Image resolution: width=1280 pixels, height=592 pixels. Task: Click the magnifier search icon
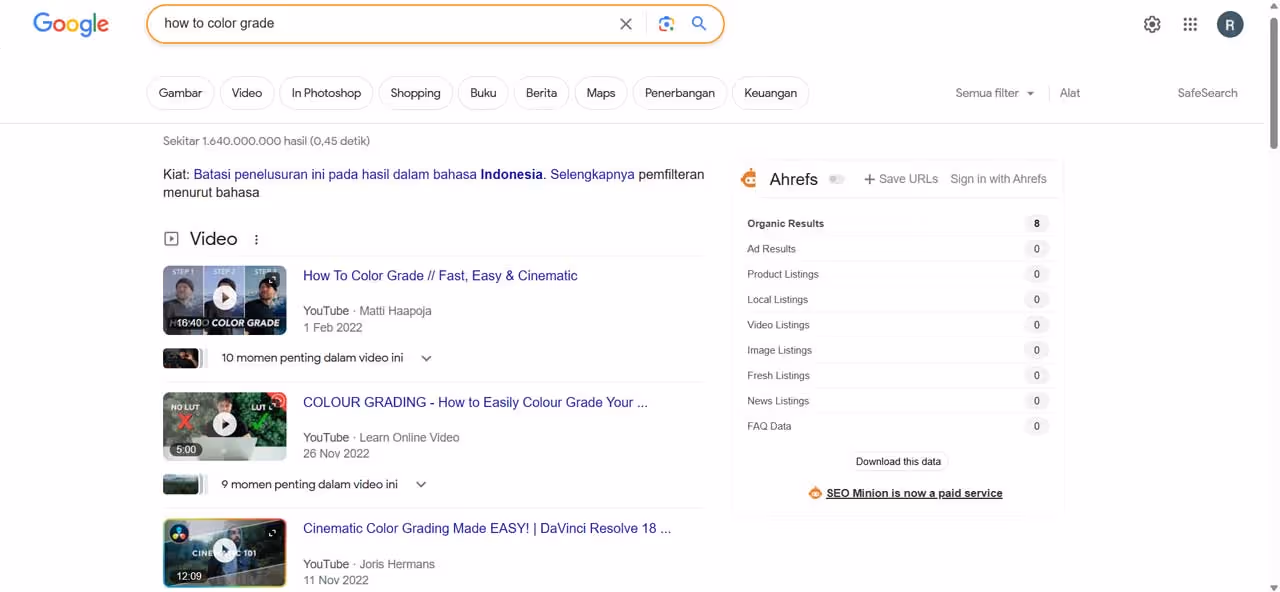699,24
